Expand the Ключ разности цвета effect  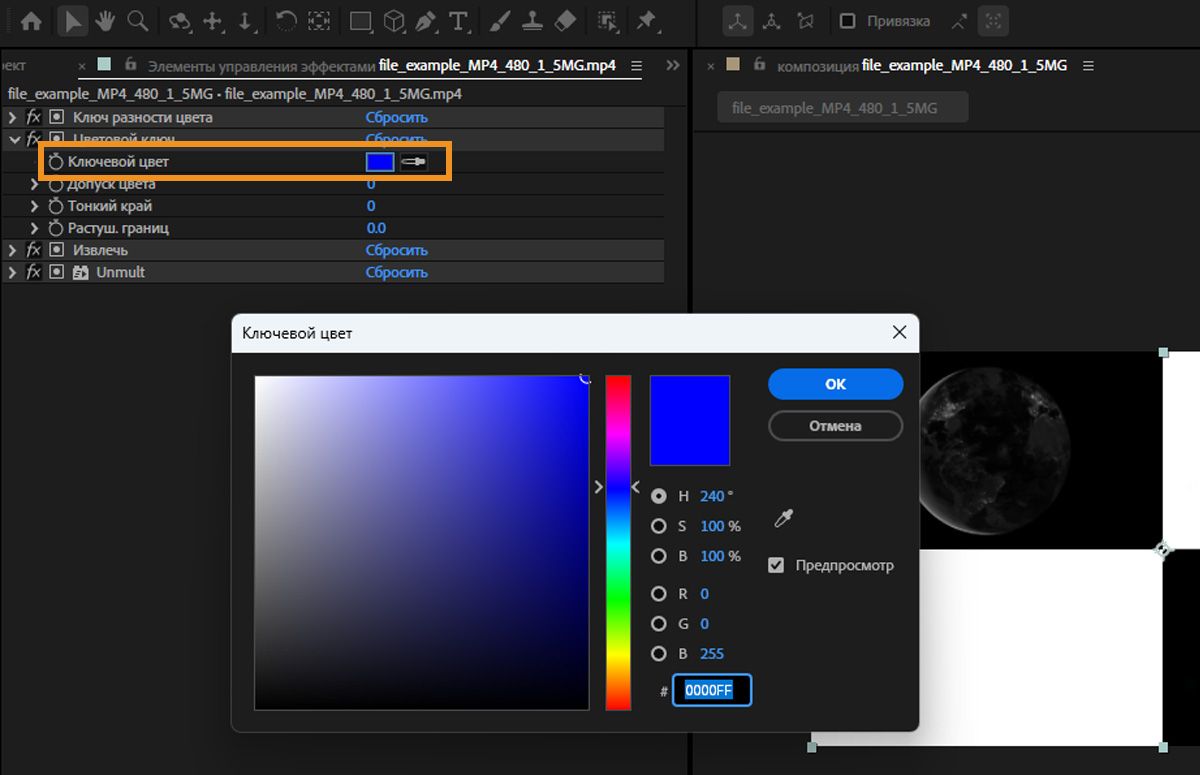[13, 118]
